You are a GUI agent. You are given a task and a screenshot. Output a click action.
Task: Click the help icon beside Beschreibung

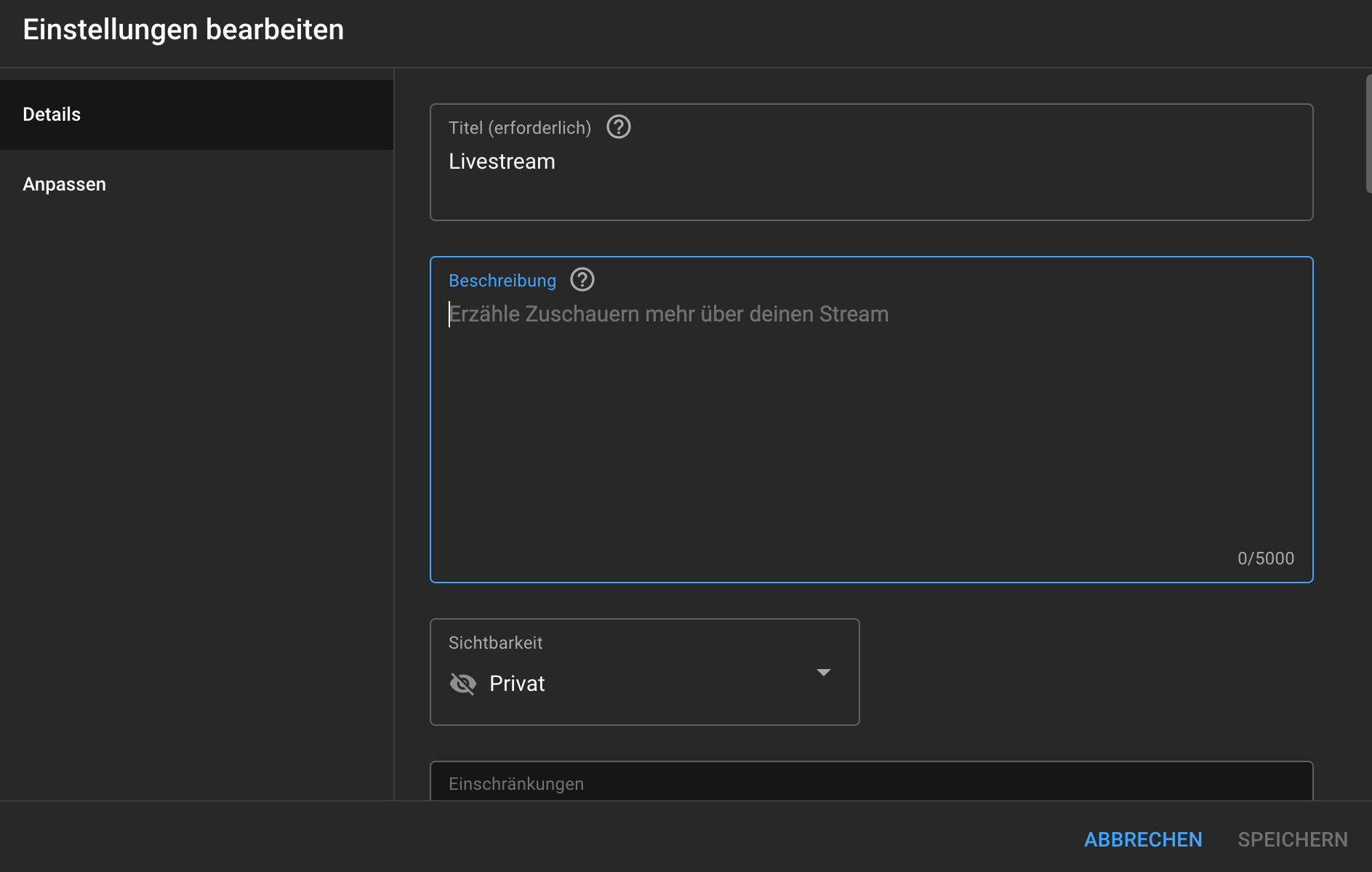pyautogui.click(x=582, y=280)
